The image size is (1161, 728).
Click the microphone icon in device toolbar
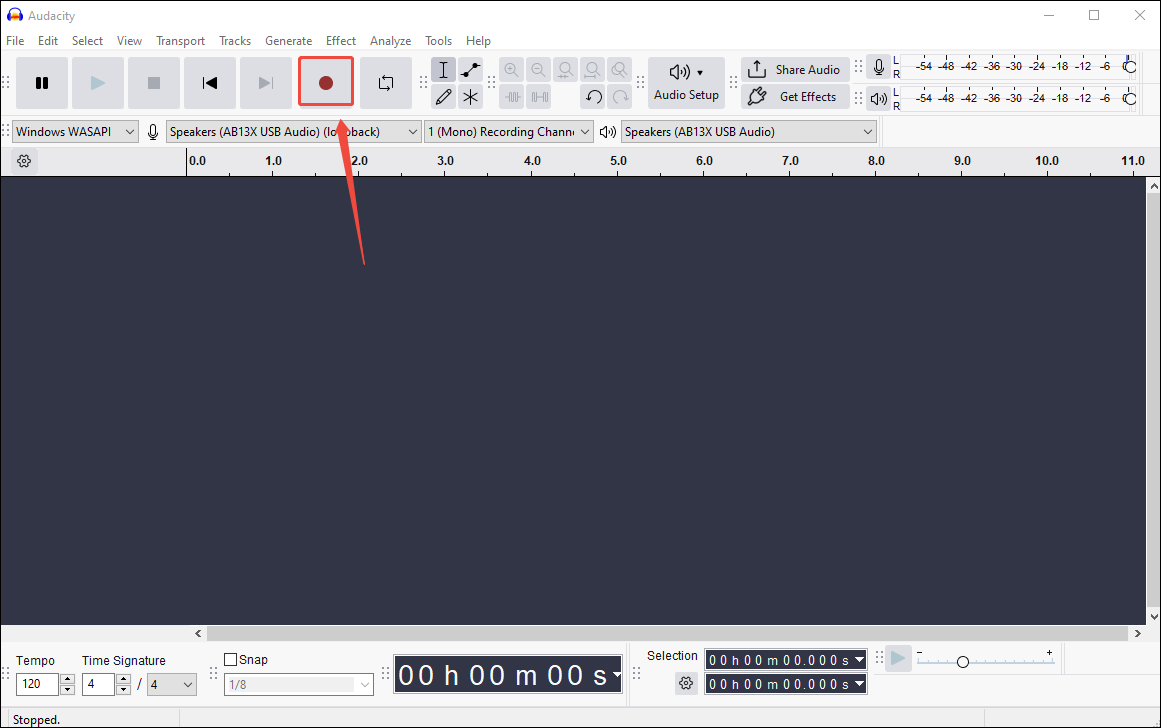[153, 132]
